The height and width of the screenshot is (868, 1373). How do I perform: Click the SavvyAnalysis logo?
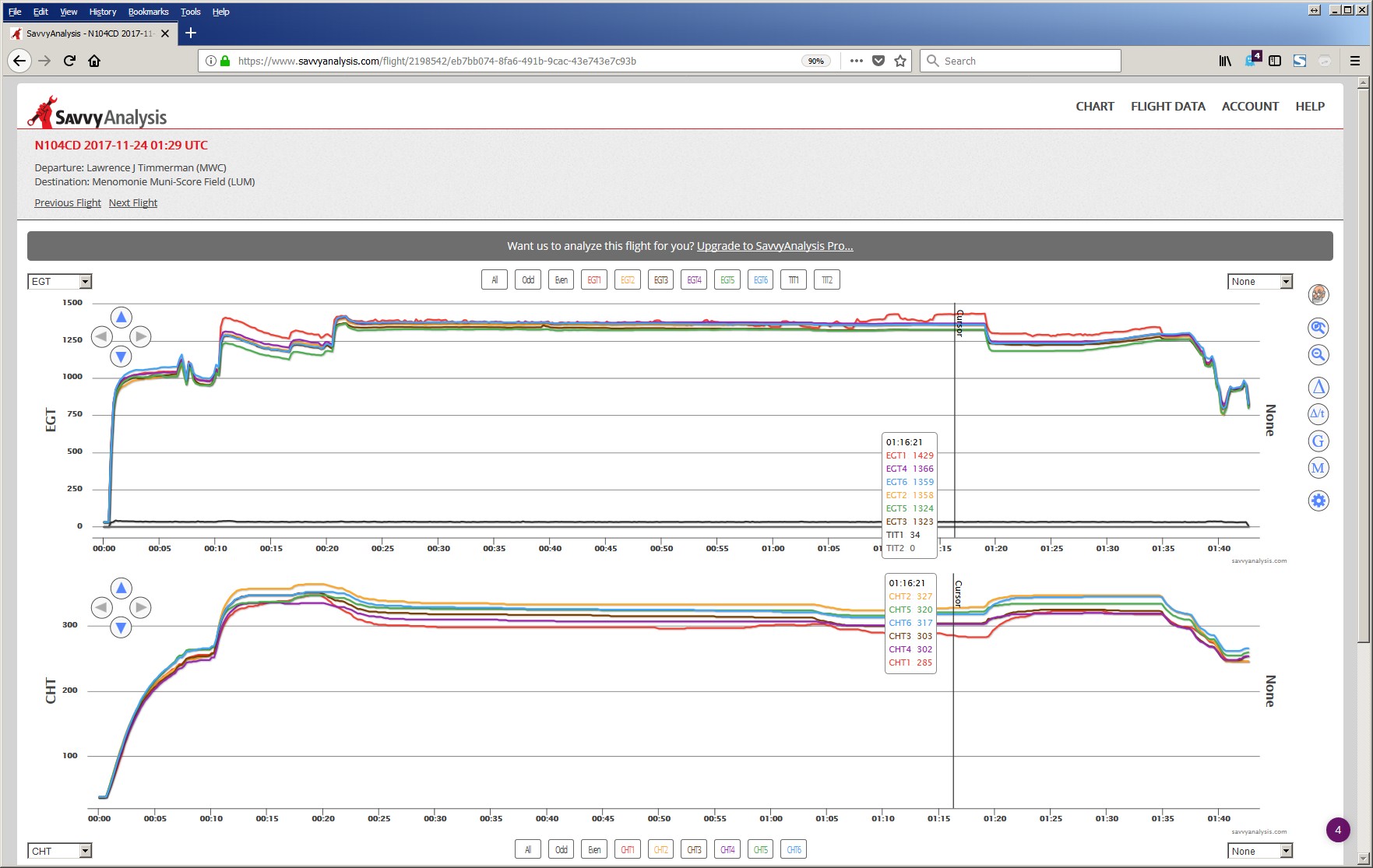pyautogui.click(x=97, y=114)
